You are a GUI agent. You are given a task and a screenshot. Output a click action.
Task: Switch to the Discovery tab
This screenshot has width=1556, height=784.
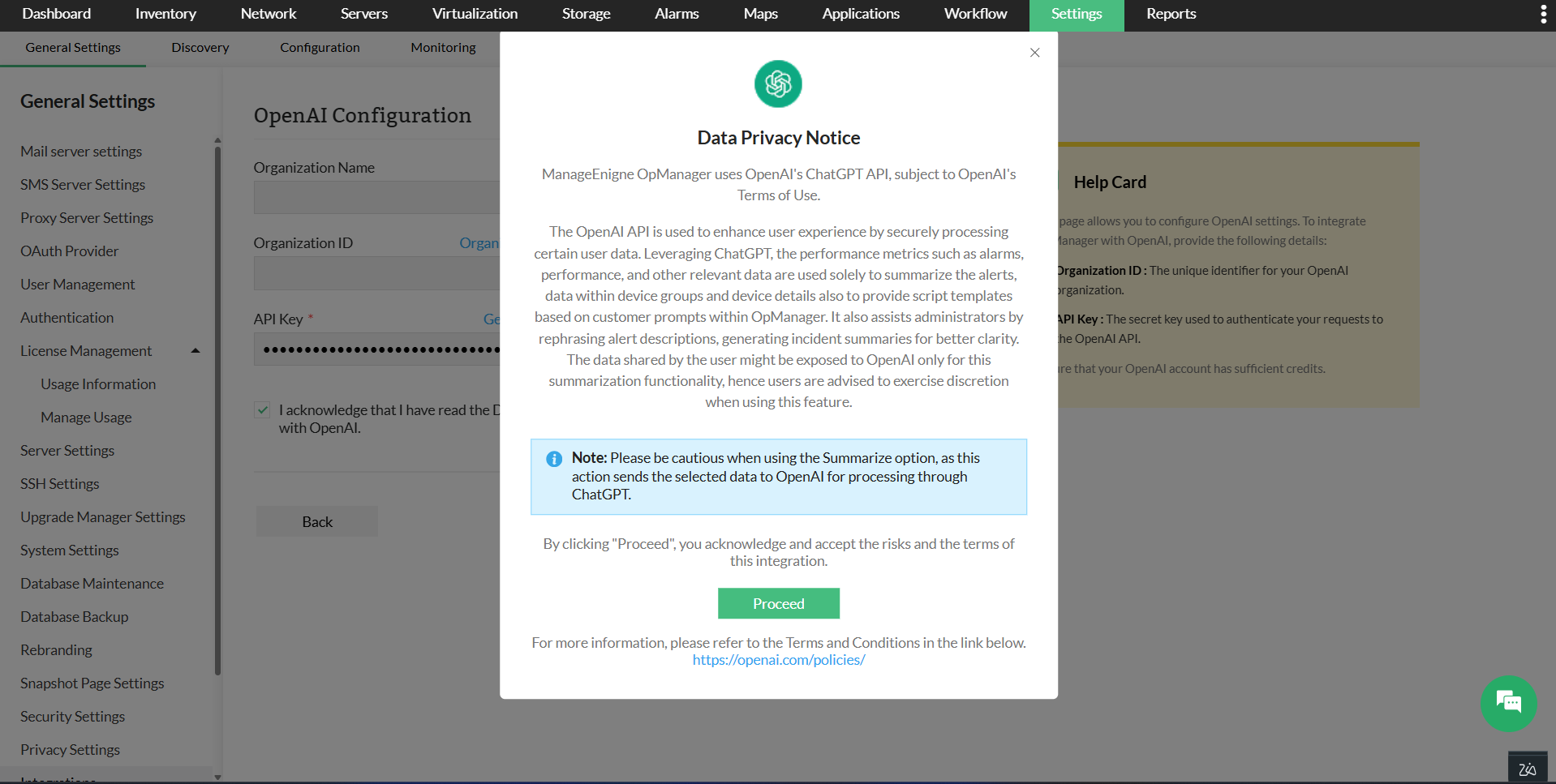click(x=200, y=48)
